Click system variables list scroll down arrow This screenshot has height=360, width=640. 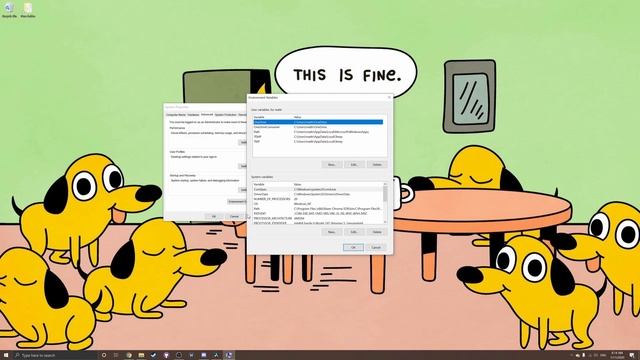385,222
